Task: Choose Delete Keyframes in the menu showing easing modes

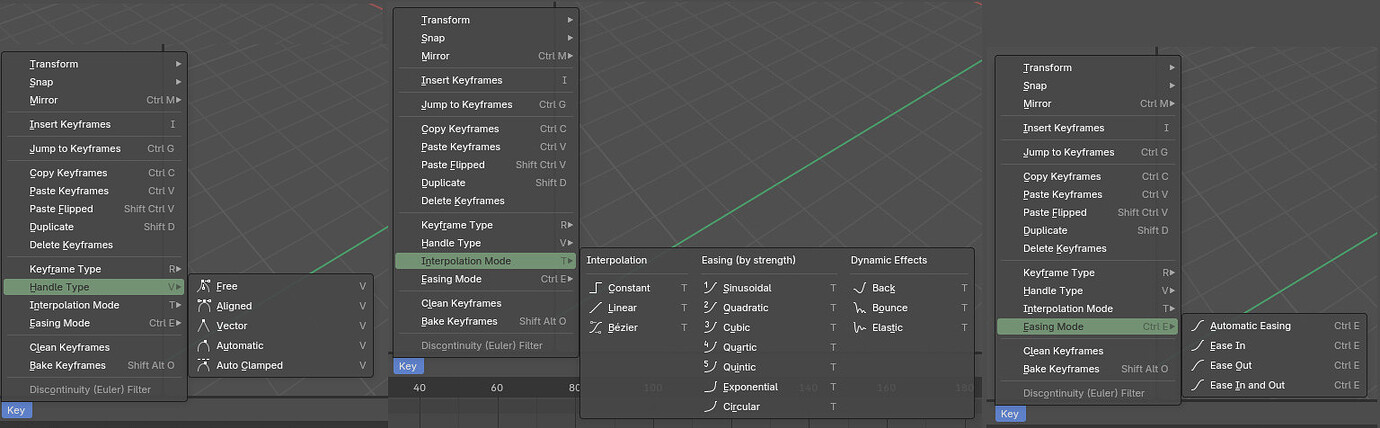Action: click(x=1088, y=249)
